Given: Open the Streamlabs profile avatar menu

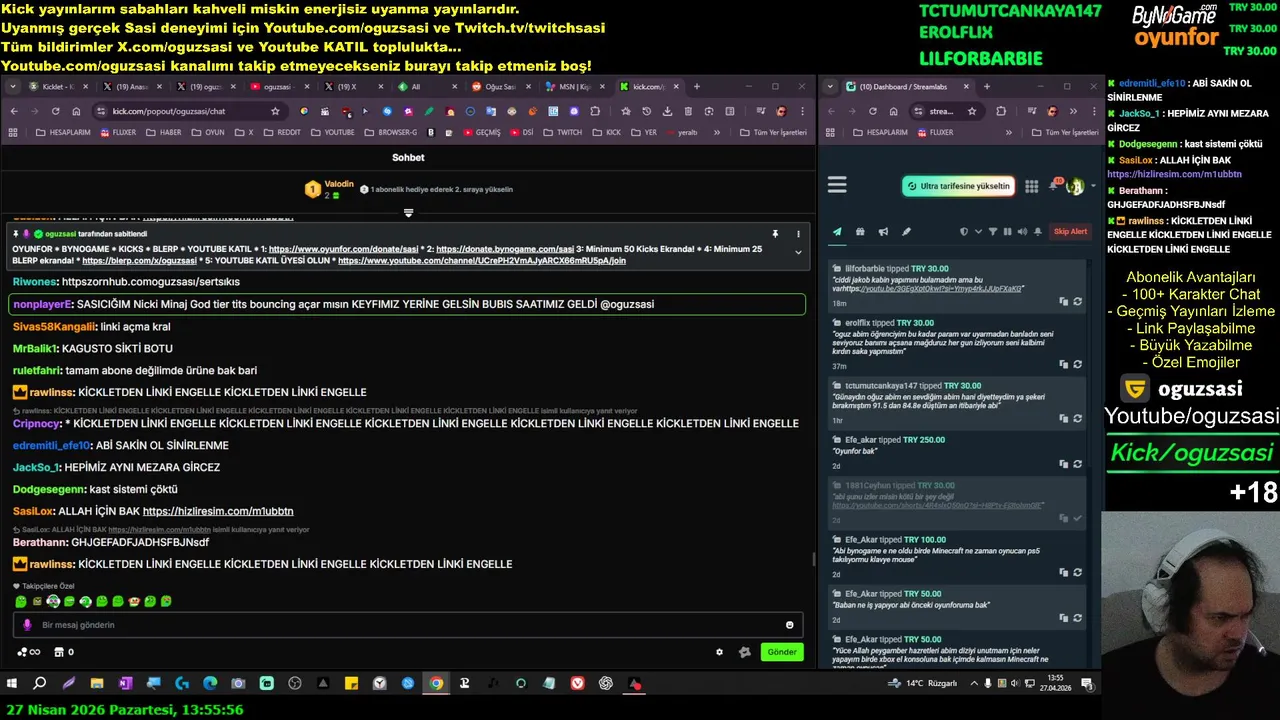Looking at the screenshot, I should [x=1076, y=186].
